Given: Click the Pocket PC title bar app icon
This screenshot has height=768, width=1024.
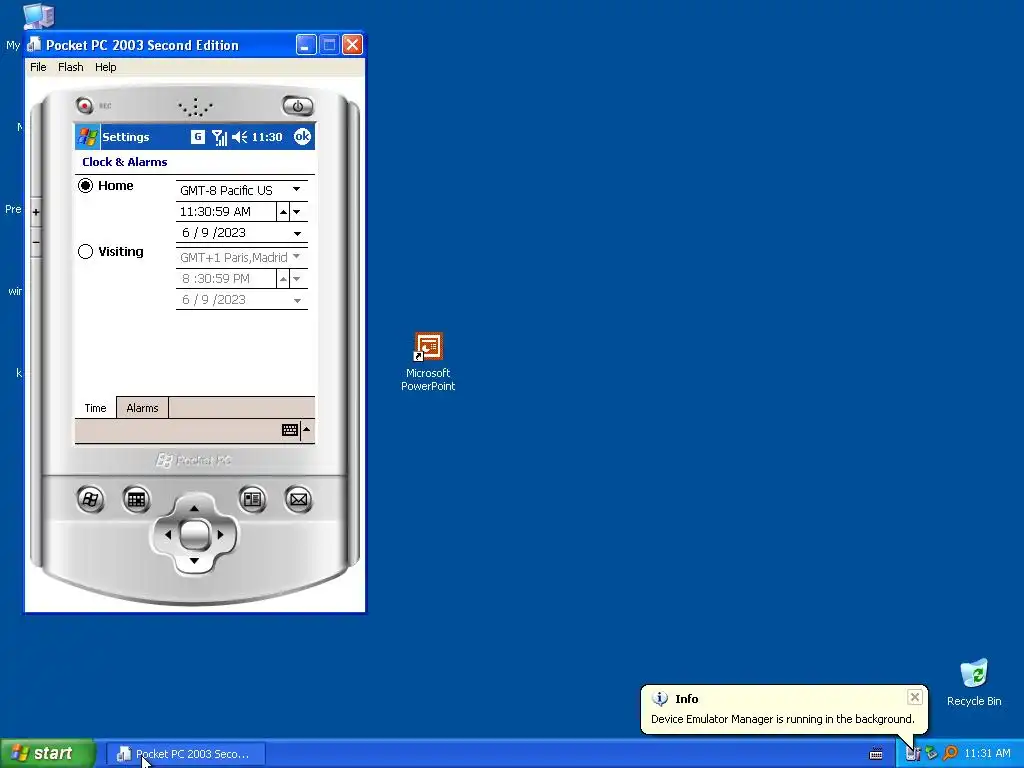Looking at the screenshot, I should pyautogui.click(x=34, y=44).
